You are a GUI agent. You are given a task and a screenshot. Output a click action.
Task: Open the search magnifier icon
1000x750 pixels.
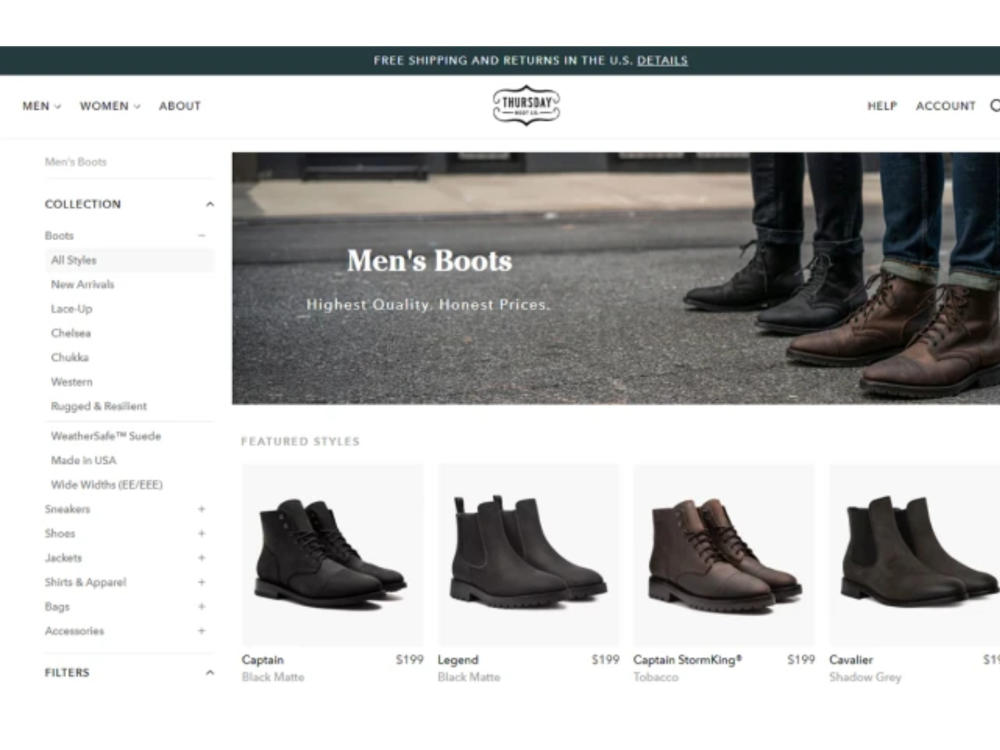pyautogui.click(x=995, y=106)
